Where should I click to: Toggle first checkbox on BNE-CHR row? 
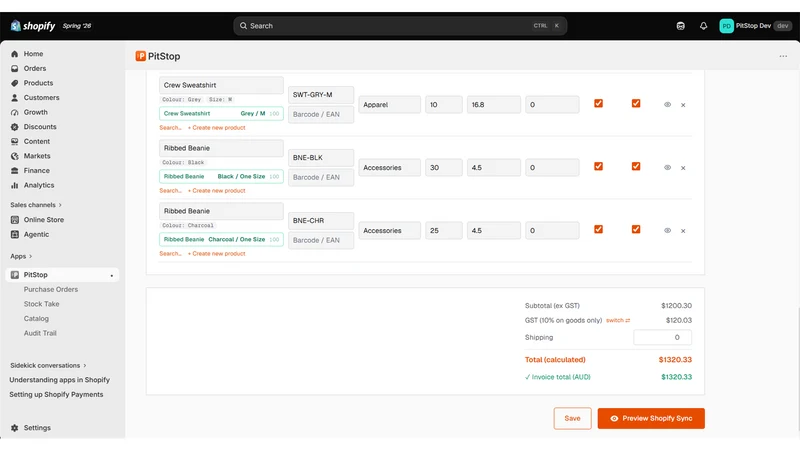tap(598, 229)
